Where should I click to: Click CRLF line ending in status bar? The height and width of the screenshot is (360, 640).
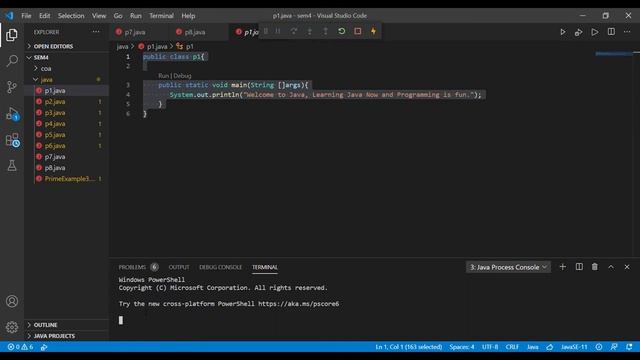click(512, 347)
